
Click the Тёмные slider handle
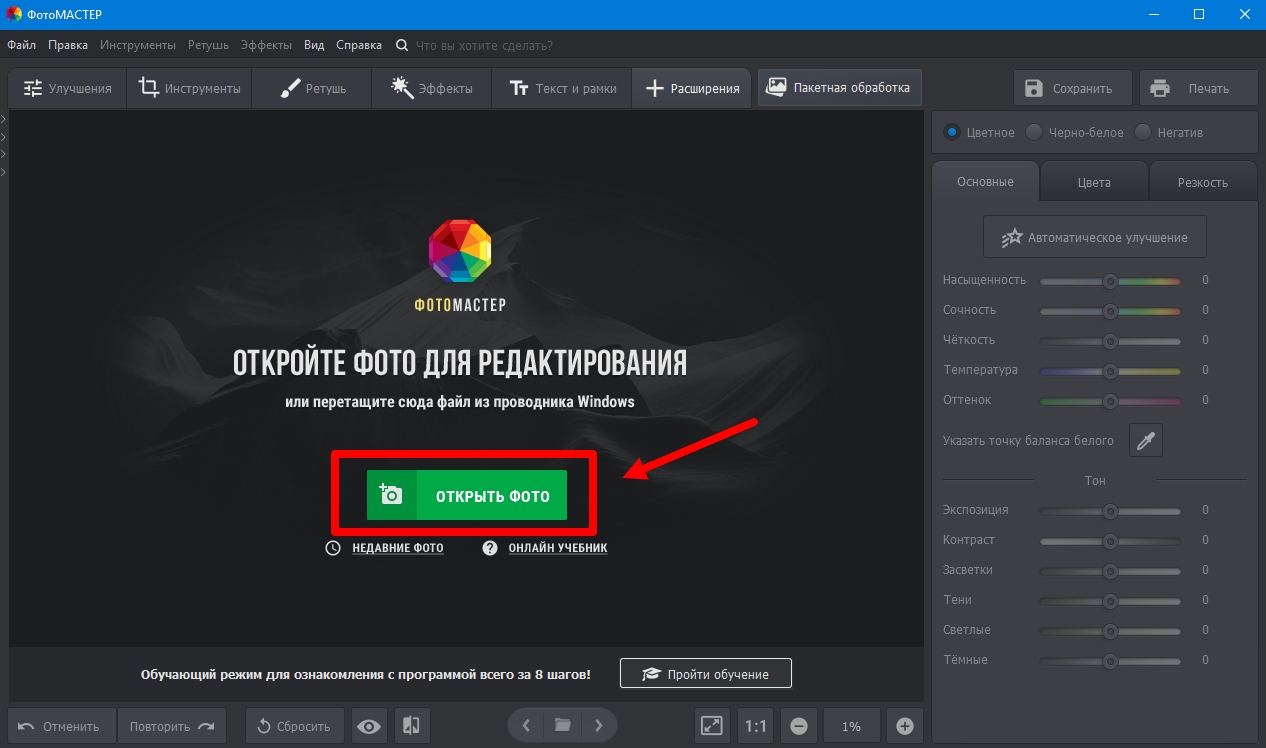coord(1109,661)
